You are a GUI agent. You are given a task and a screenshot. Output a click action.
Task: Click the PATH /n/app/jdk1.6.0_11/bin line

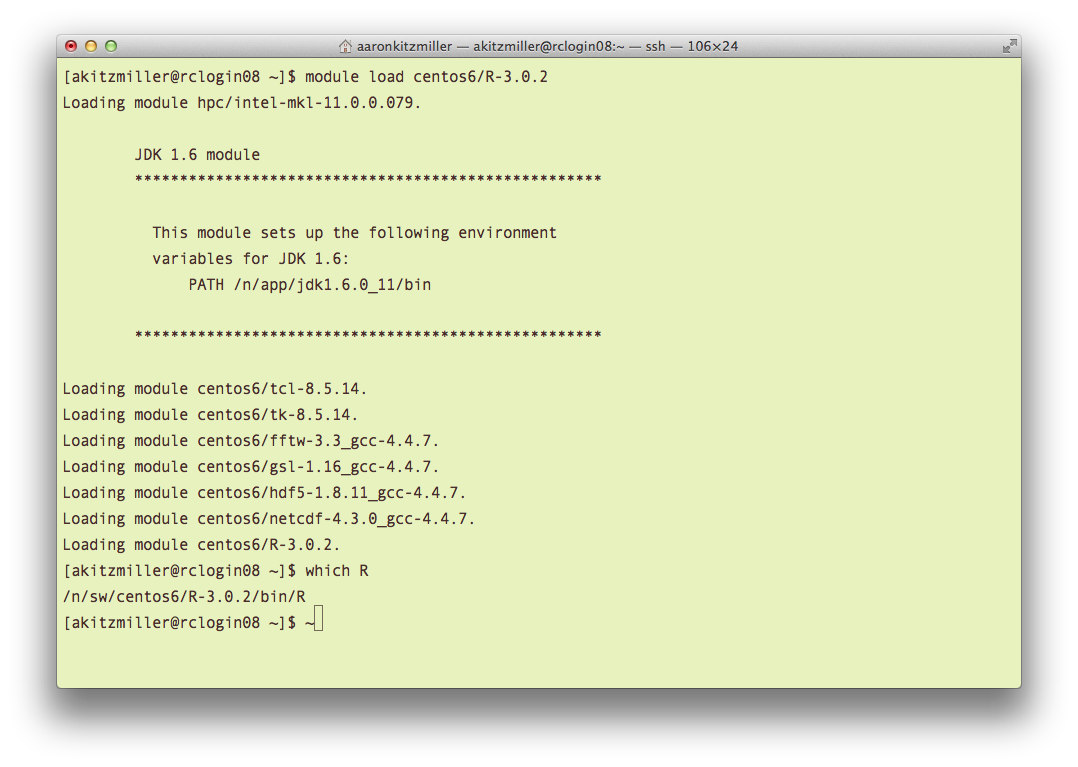(x=310, y=285)
